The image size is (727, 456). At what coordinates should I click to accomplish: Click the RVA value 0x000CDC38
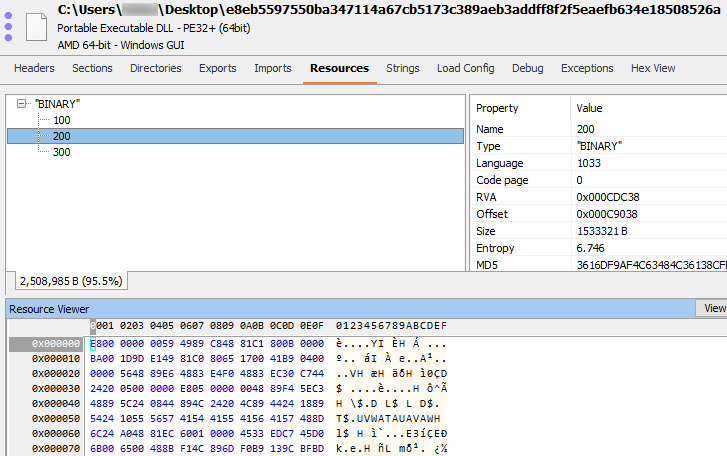607,197
